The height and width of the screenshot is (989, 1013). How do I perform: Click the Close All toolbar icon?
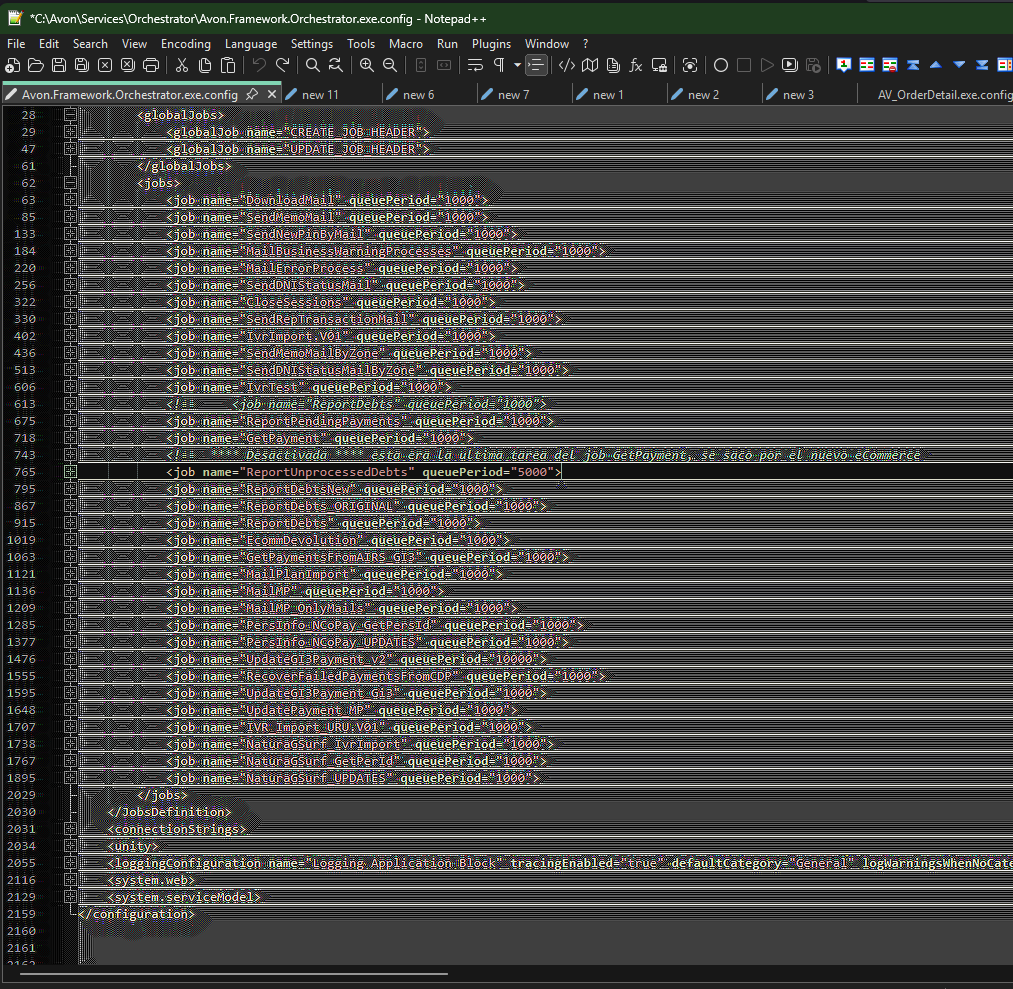click(x=128, y=65)
